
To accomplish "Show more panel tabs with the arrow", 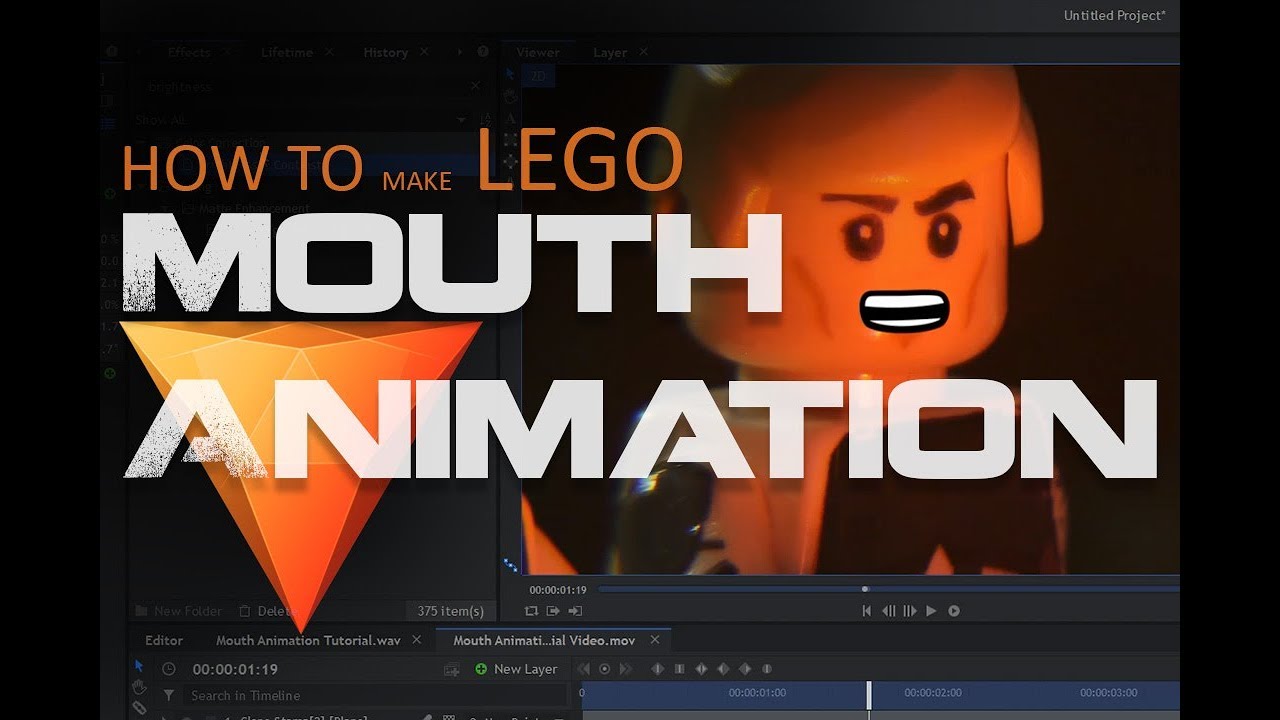I will 460,52.
